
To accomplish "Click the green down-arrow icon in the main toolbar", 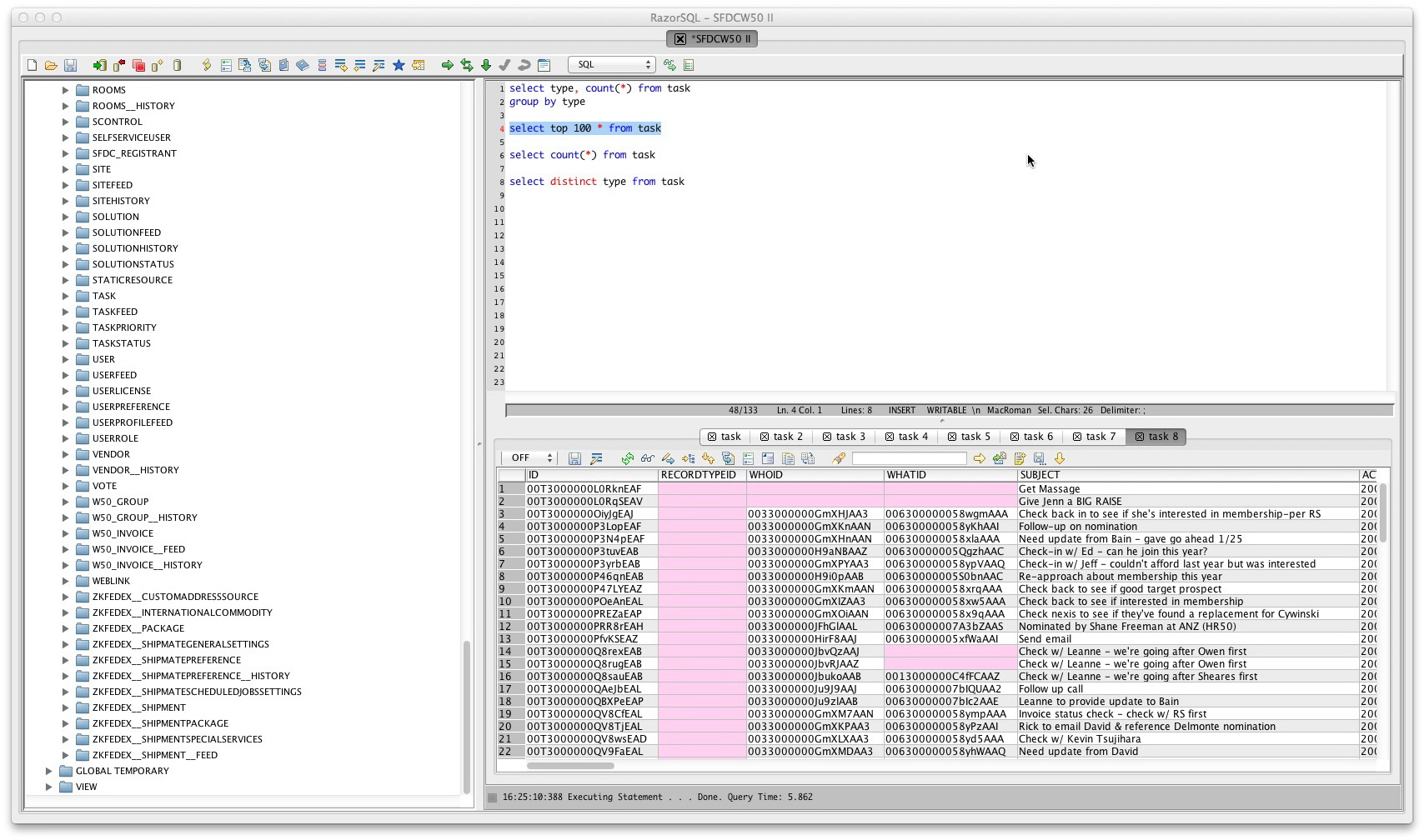I will tap(486, 65).
